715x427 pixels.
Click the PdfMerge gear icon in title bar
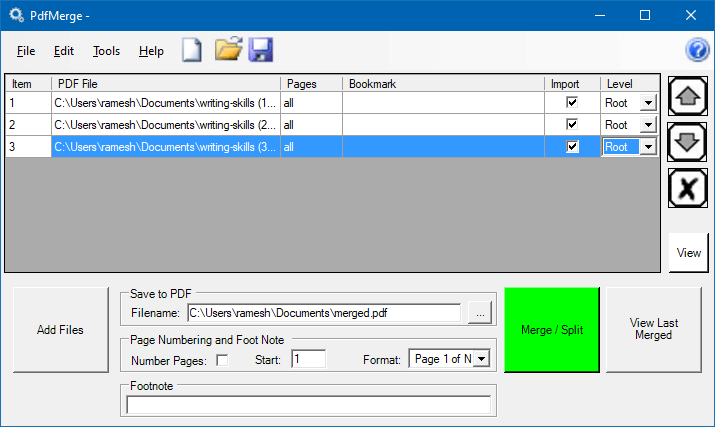point(16,15)
